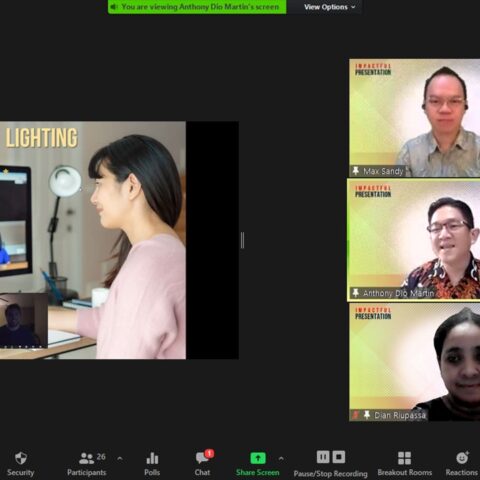Select the Max Sandy video thumbnail
Screen dimensions: 480x480
(x=414, y=118)
